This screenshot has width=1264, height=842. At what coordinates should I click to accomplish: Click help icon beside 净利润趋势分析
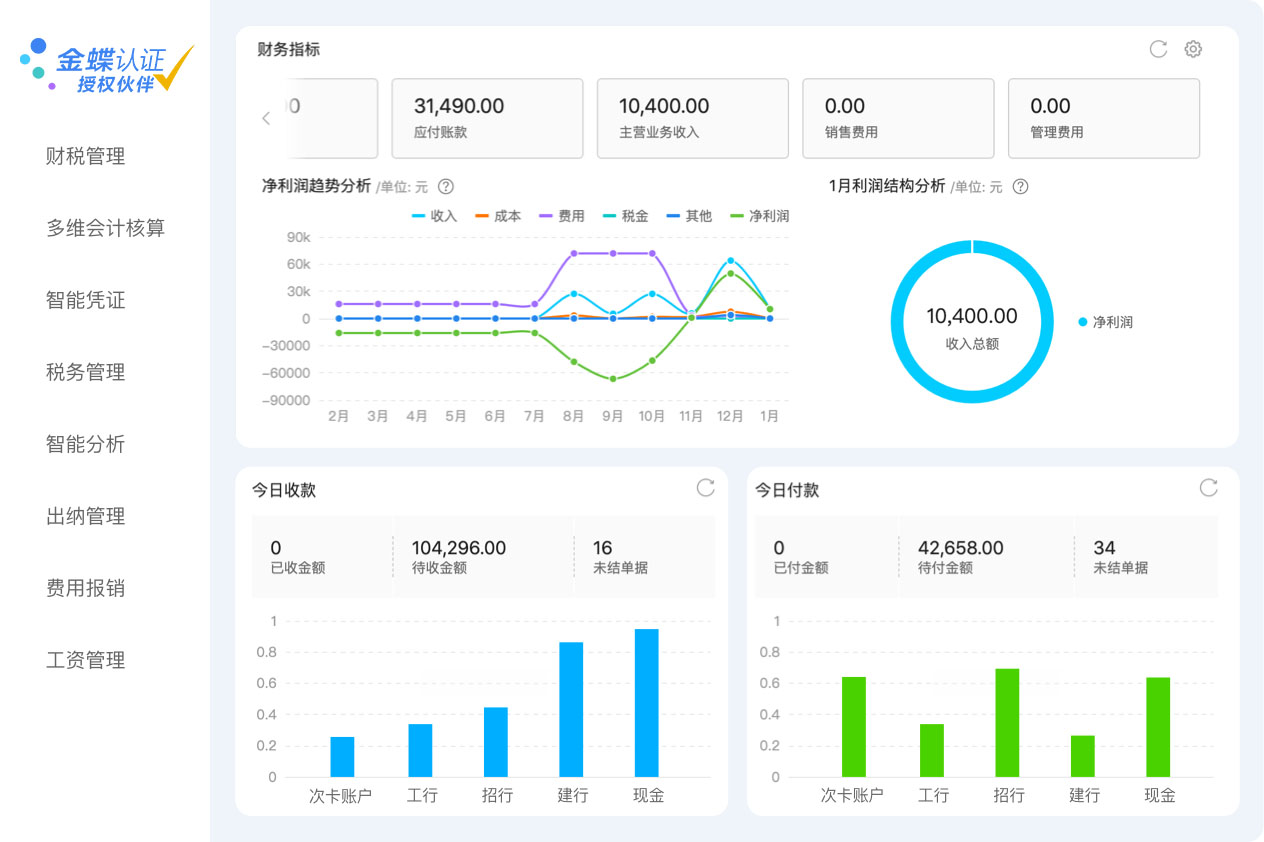[x=447, y=187]
